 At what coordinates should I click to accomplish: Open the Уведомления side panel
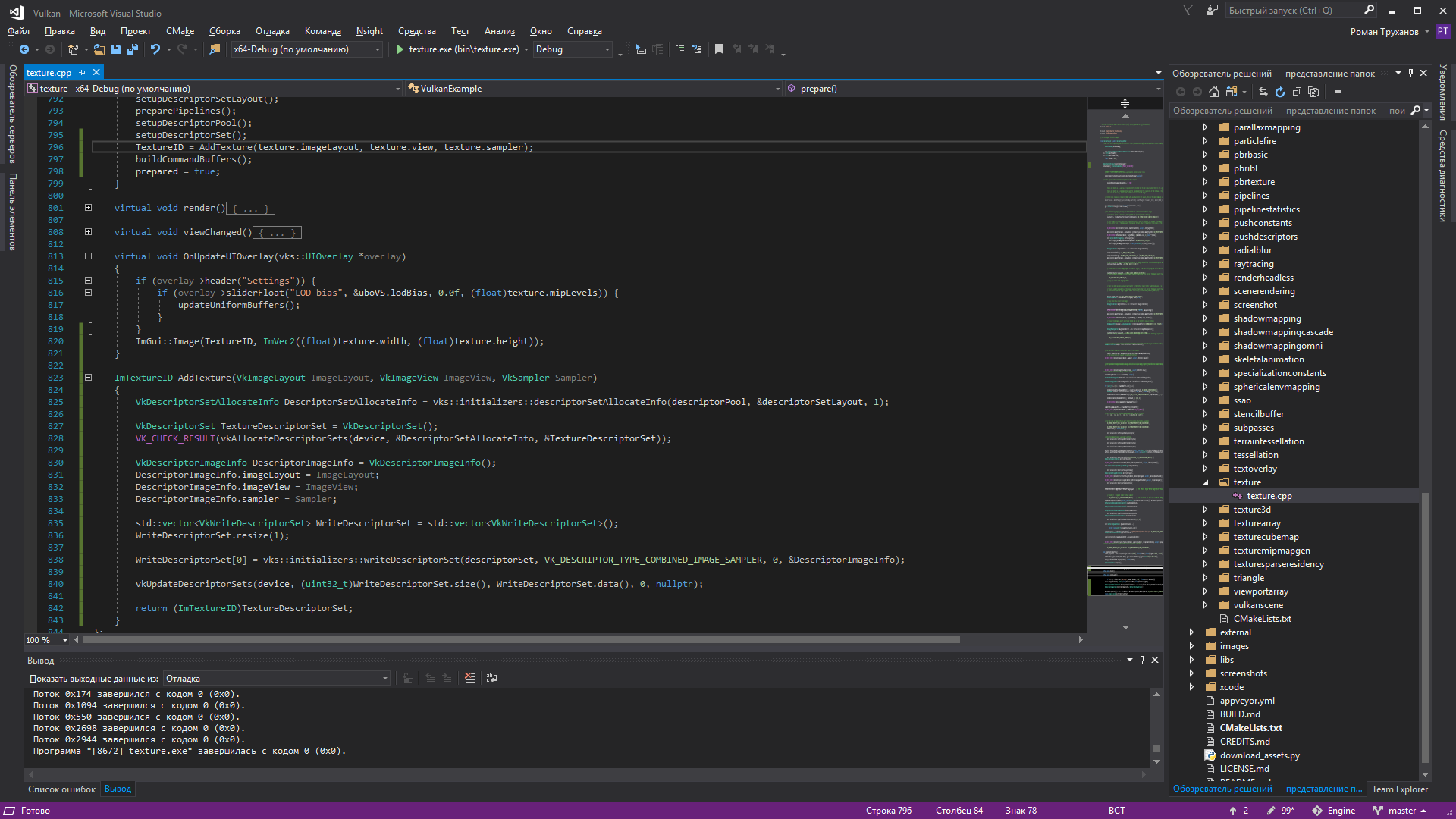pyautogui.click(x=1442, y=93)
